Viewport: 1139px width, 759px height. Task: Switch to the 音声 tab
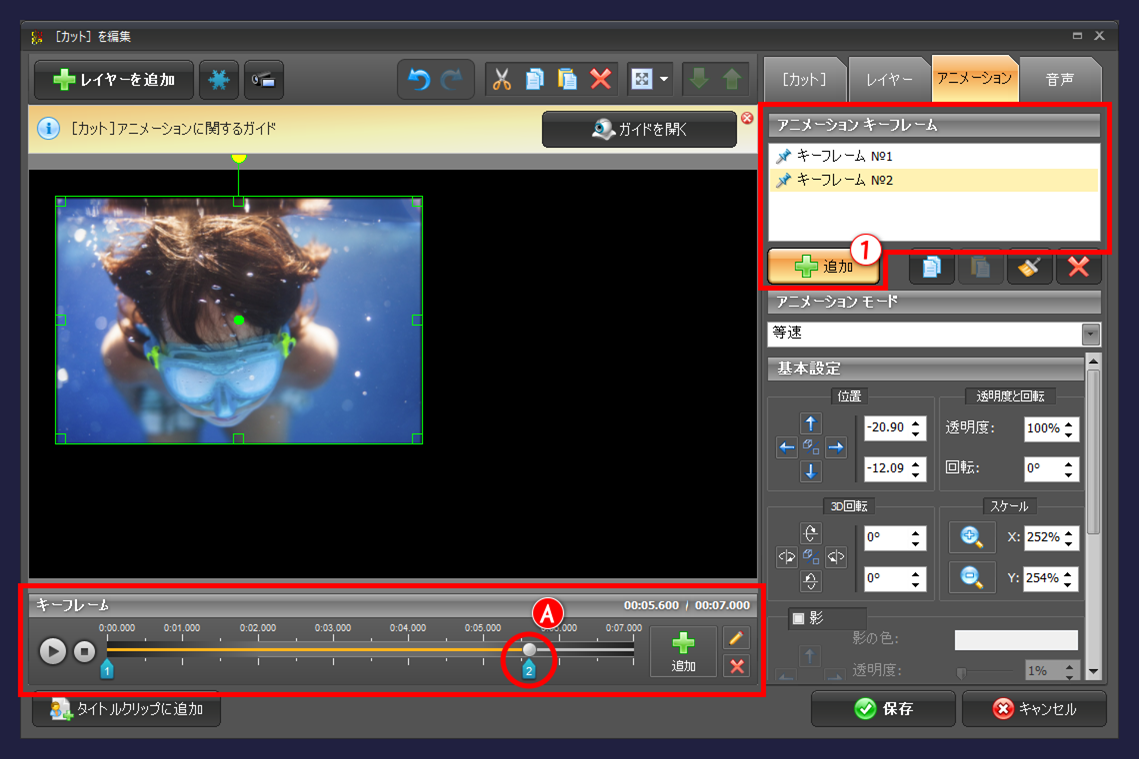[x=1060, y=79]
